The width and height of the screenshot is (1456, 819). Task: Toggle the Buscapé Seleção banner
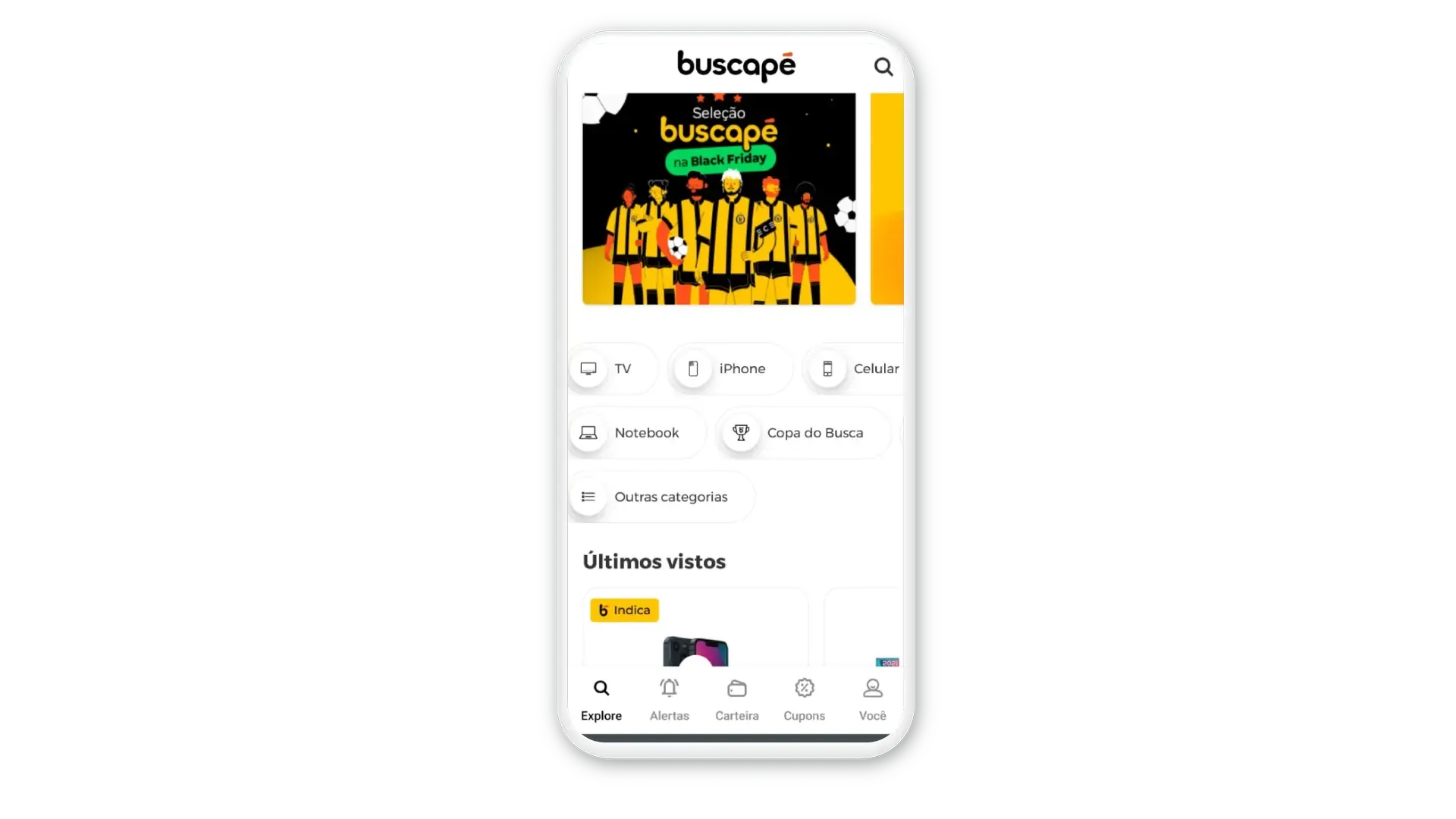(x=718, y=198)
